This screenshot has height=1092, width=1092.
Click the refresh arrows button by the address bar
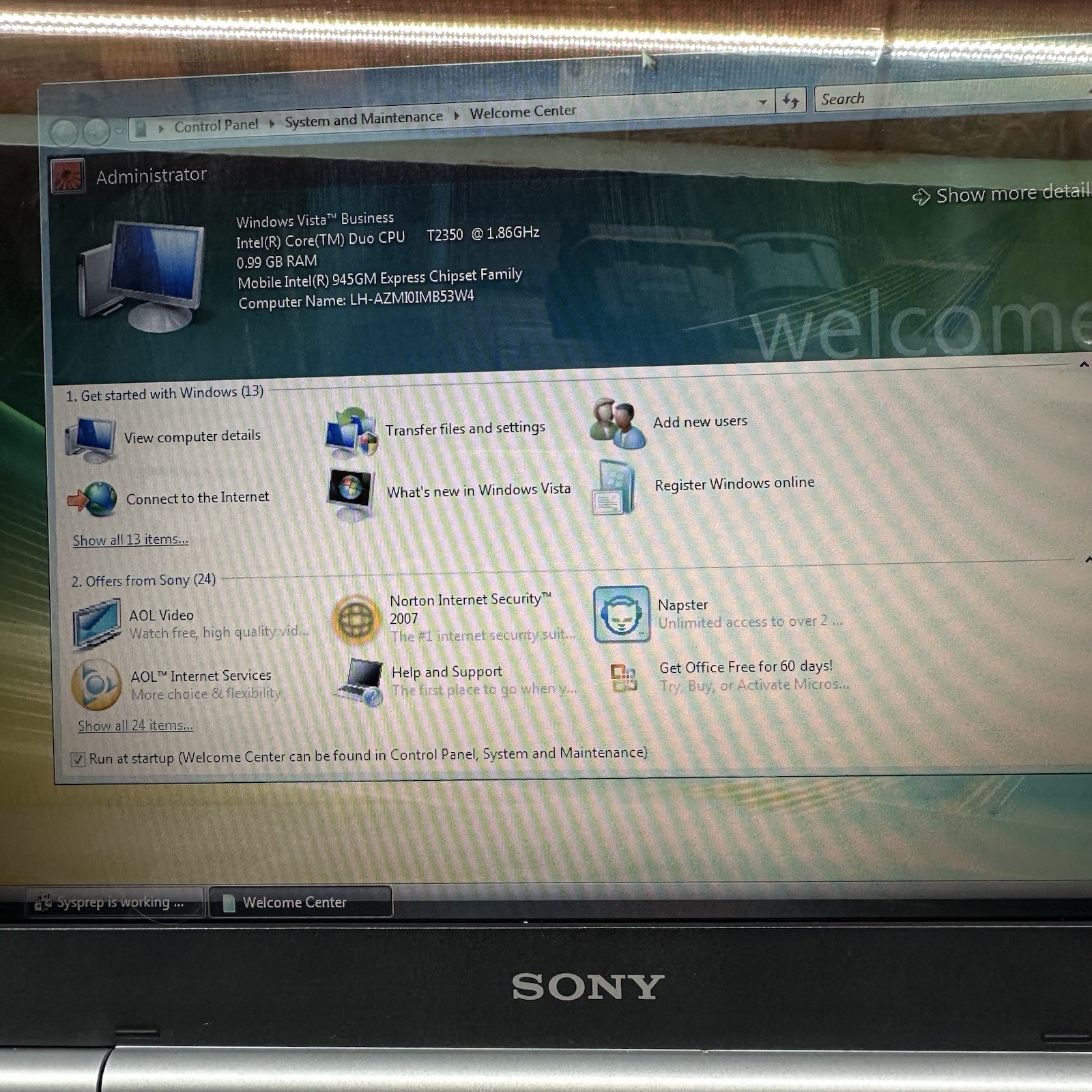pyautogui.click(x=790, y=101)
